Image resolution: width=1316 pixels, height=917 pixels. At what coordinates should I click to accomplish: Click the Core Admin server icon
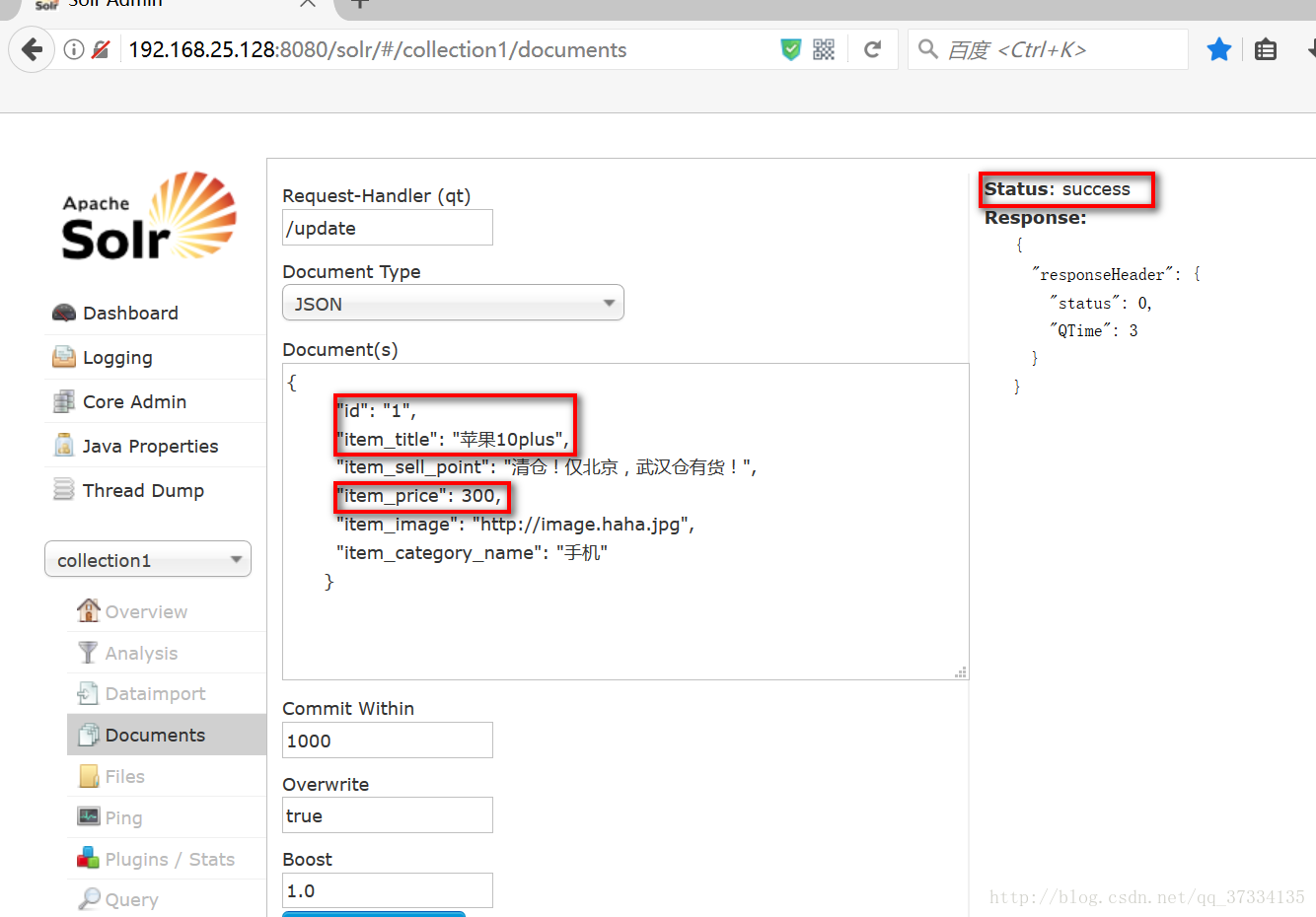pos(64,401)
